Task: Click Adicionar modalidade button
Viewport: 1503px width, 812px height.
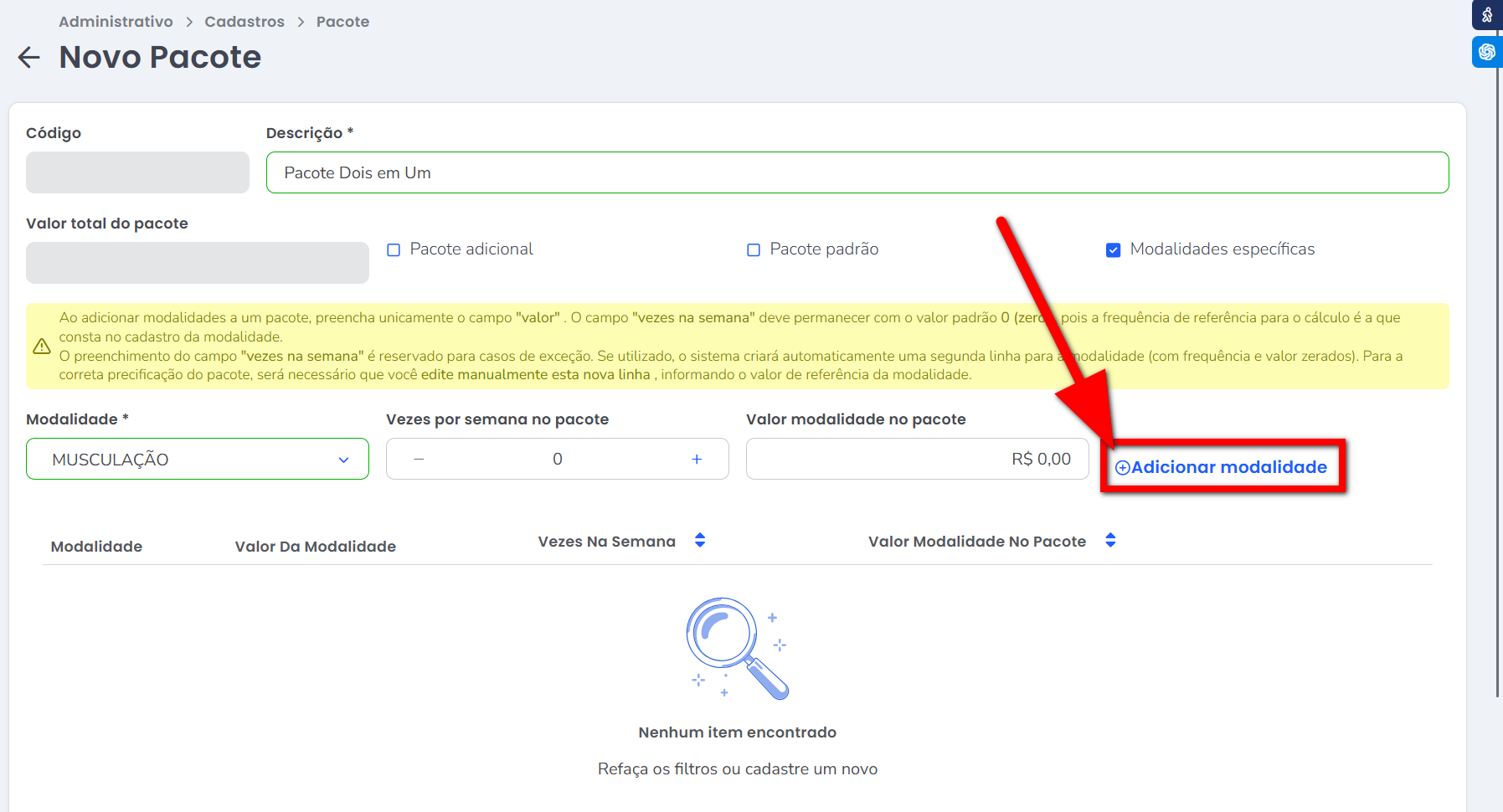Action: point(1222,467)
